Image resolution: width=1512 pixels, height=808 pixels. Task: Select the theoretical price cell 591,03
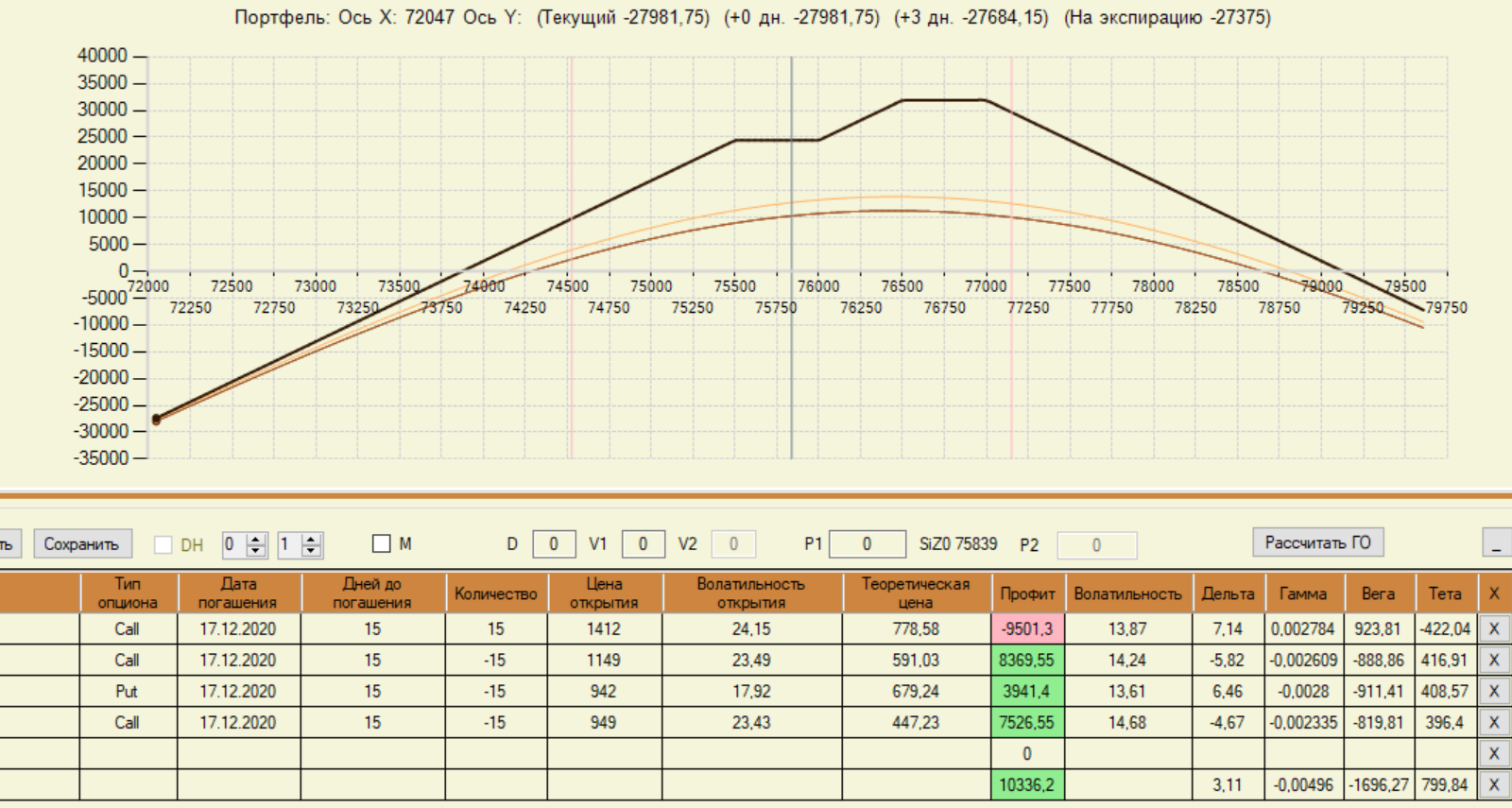(x=916, y=660)
